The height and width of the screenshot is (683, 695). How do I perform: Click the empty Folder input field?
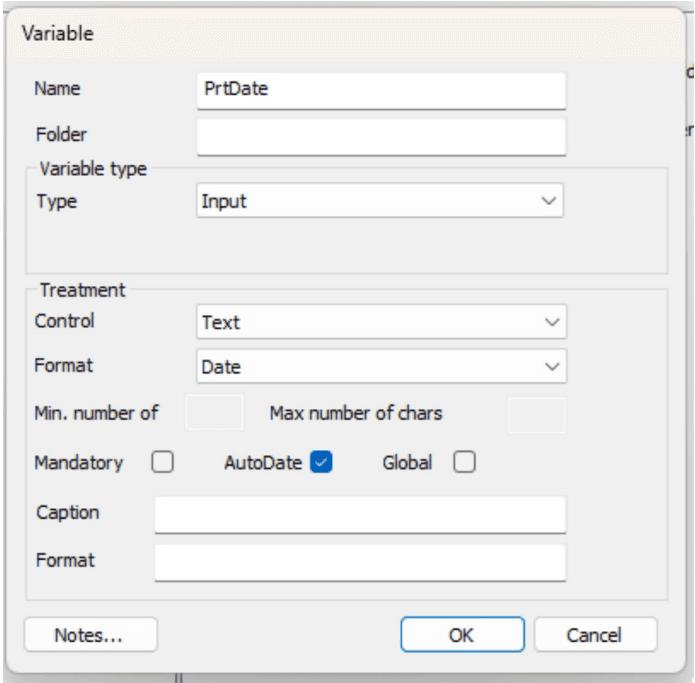pyautogui.click(x=381, y=135)
